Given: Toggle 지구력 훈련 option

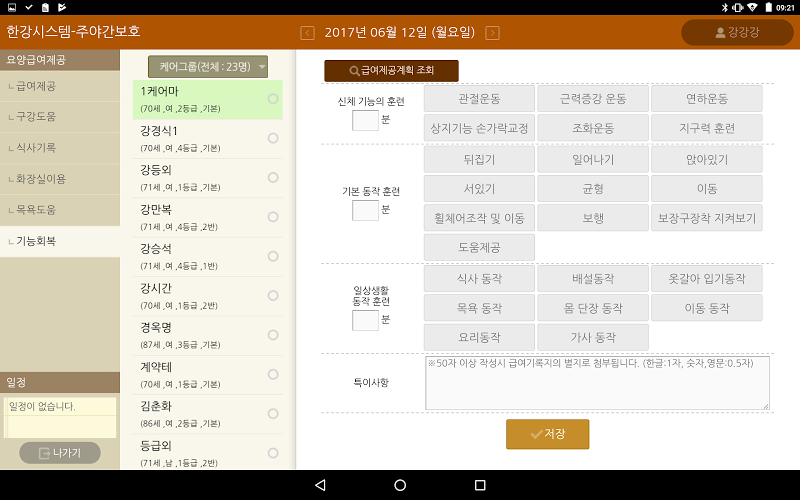Looking at the screenshot, I should tap(707, 128).
